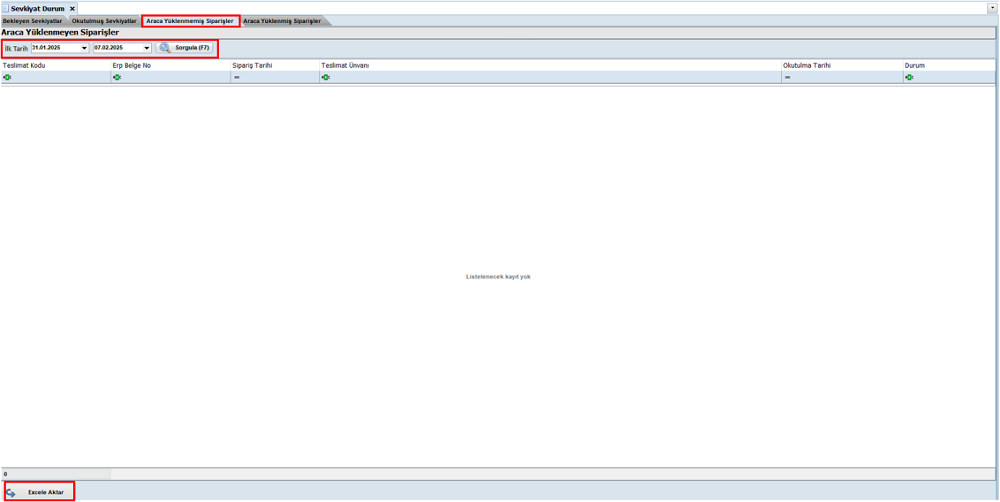Switch to Bekleyen Sevkiyatlar tab
1000x502 pixels.
point(32,21)
